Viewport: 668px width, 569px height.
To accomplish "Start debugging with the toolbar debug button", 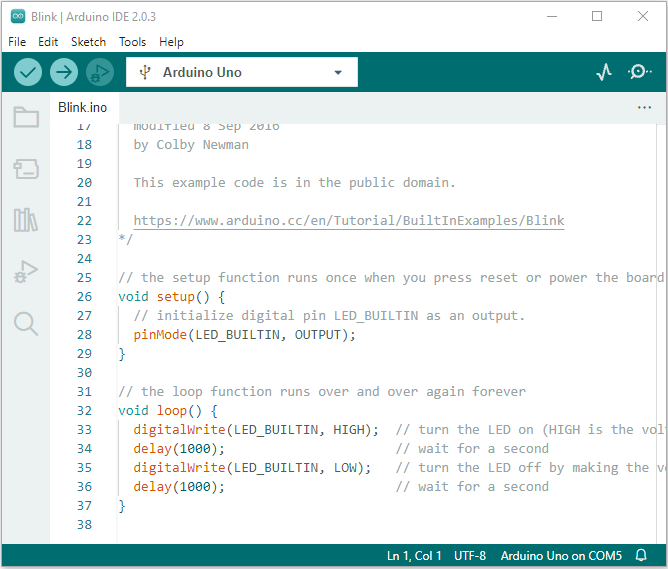I will coord(100,72).
